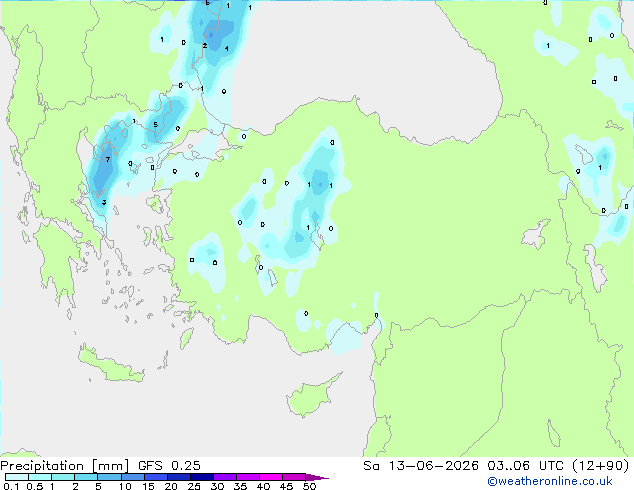Image resolution: width=634 pixels, height=490 pixels.
Task: Click the legend label '20'
Action: point(171,486)
